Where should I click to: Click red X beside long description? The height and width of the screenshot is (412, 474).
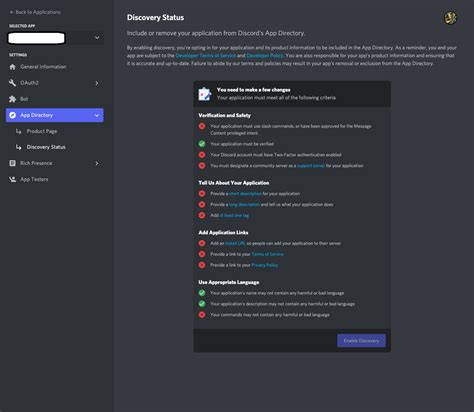(x=202, y=204)
